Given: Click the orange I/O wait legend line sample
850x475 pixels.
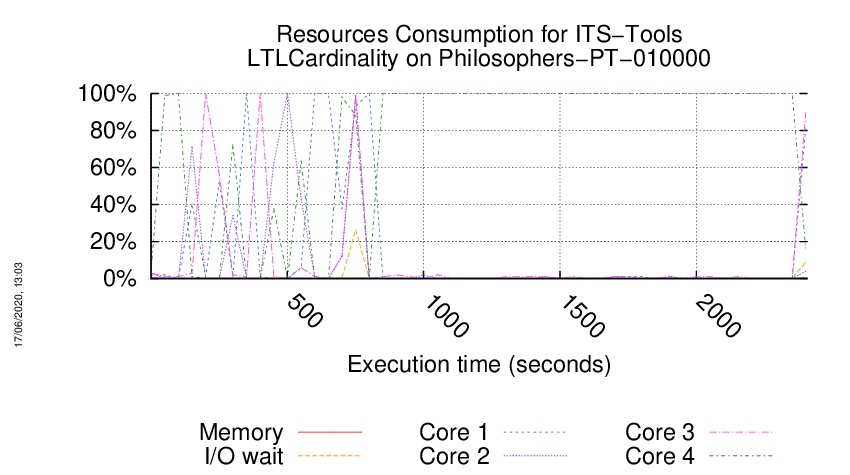Looking at the screenshot, I should click(x=330, y=456).
